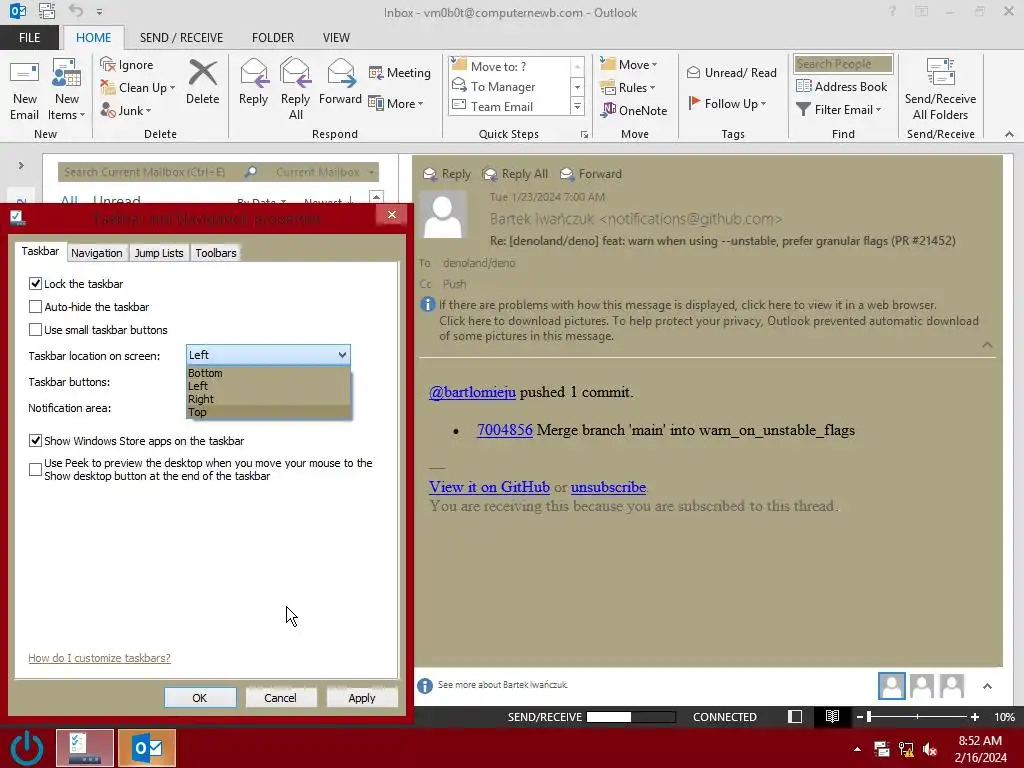1024x768 pixels.
Task: Click the unsubscribe link
Action: (608, 487)
